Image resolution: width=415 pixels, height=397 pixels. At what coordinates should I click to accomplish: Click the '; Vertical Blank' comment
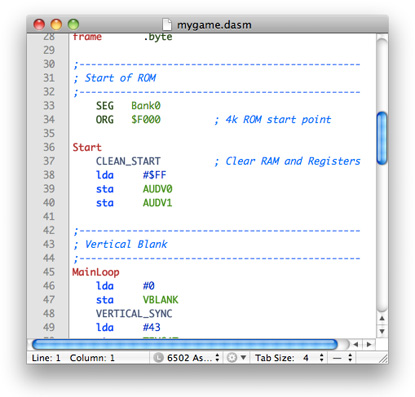pyautogui.click(x=120, y=244)
